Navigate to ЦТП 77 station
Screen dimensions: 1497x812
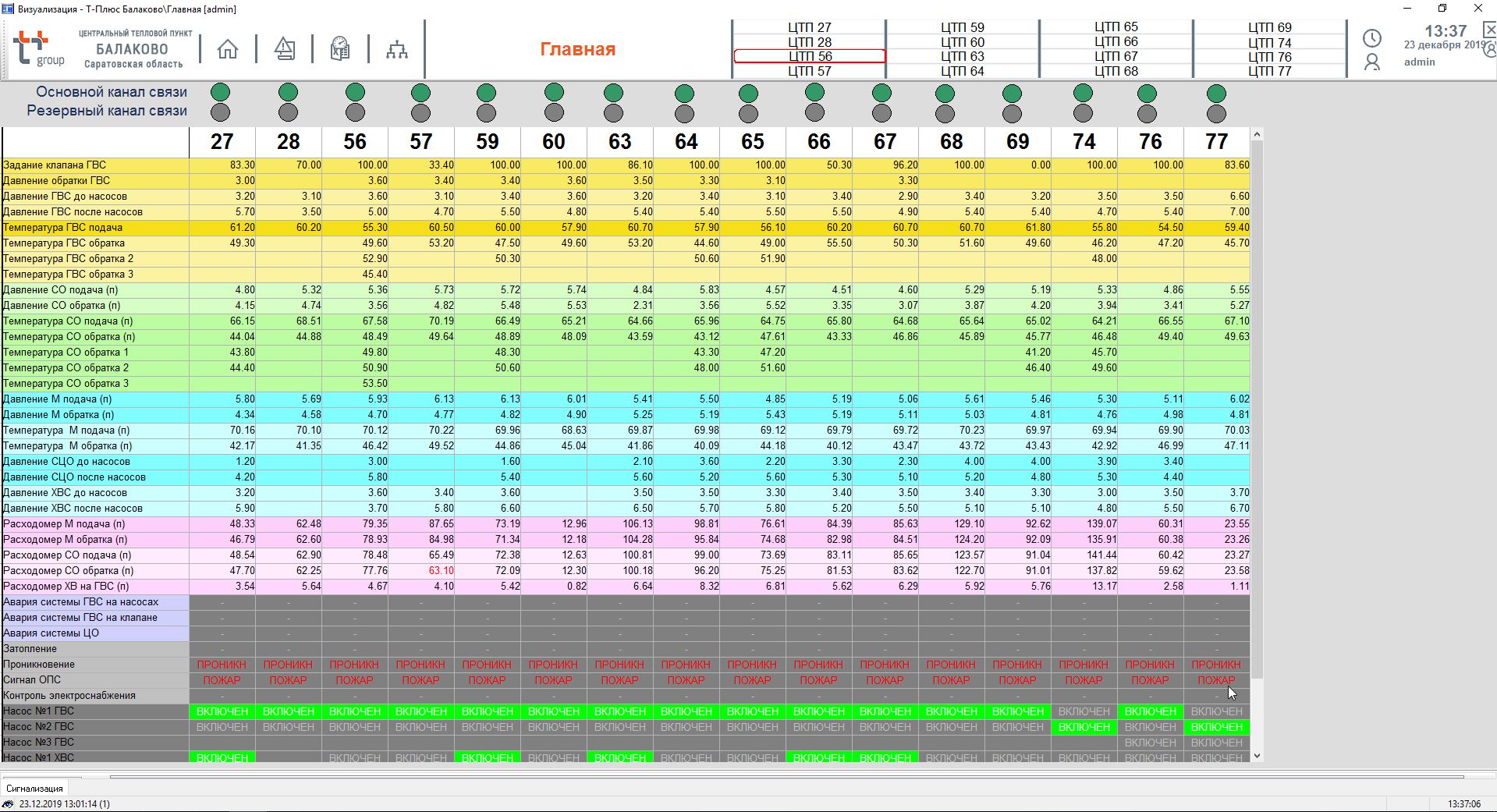[x=1269, y=71]
